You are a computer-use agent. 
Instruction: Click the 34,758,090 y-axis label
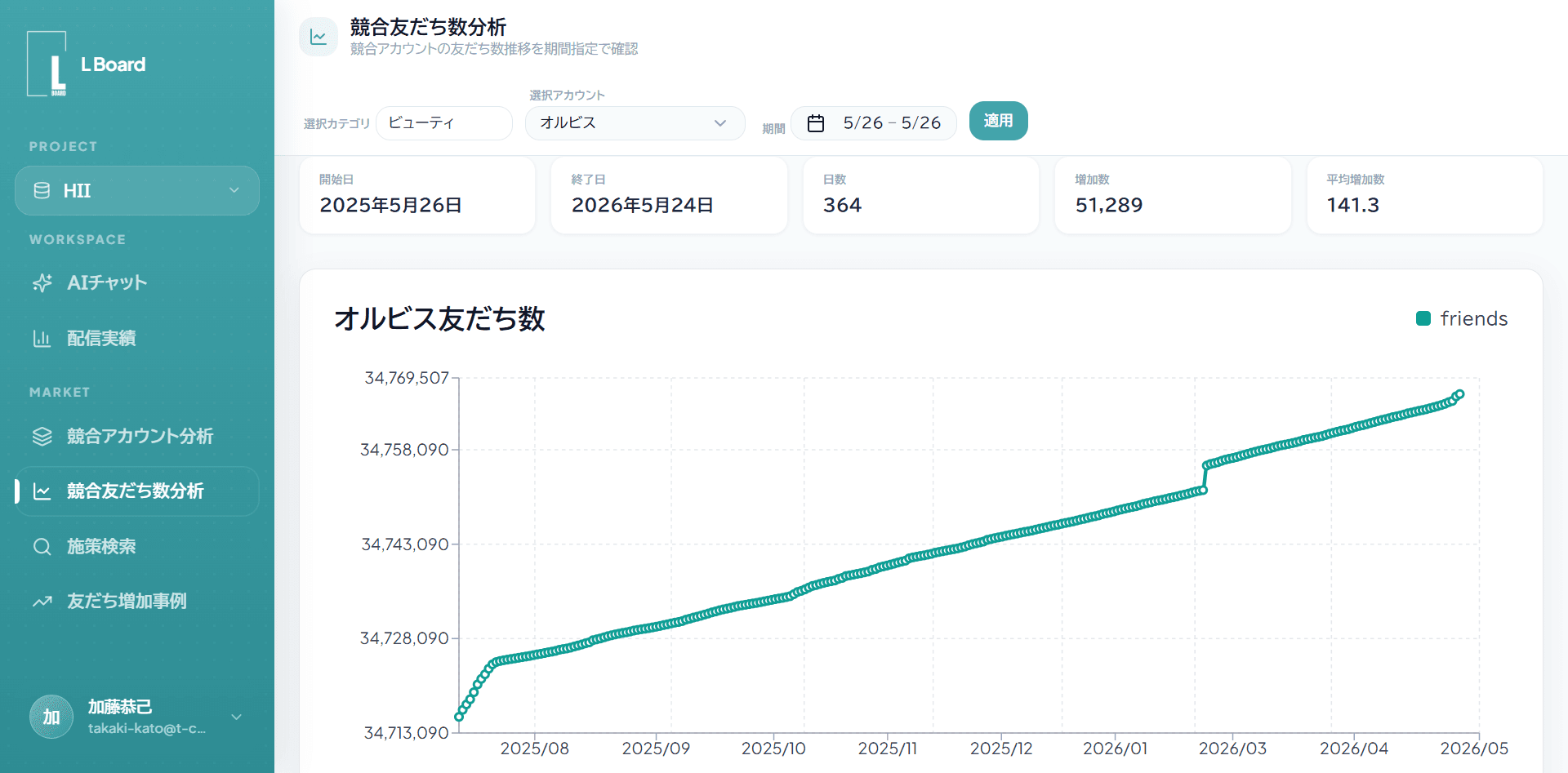tap(405, 450)
